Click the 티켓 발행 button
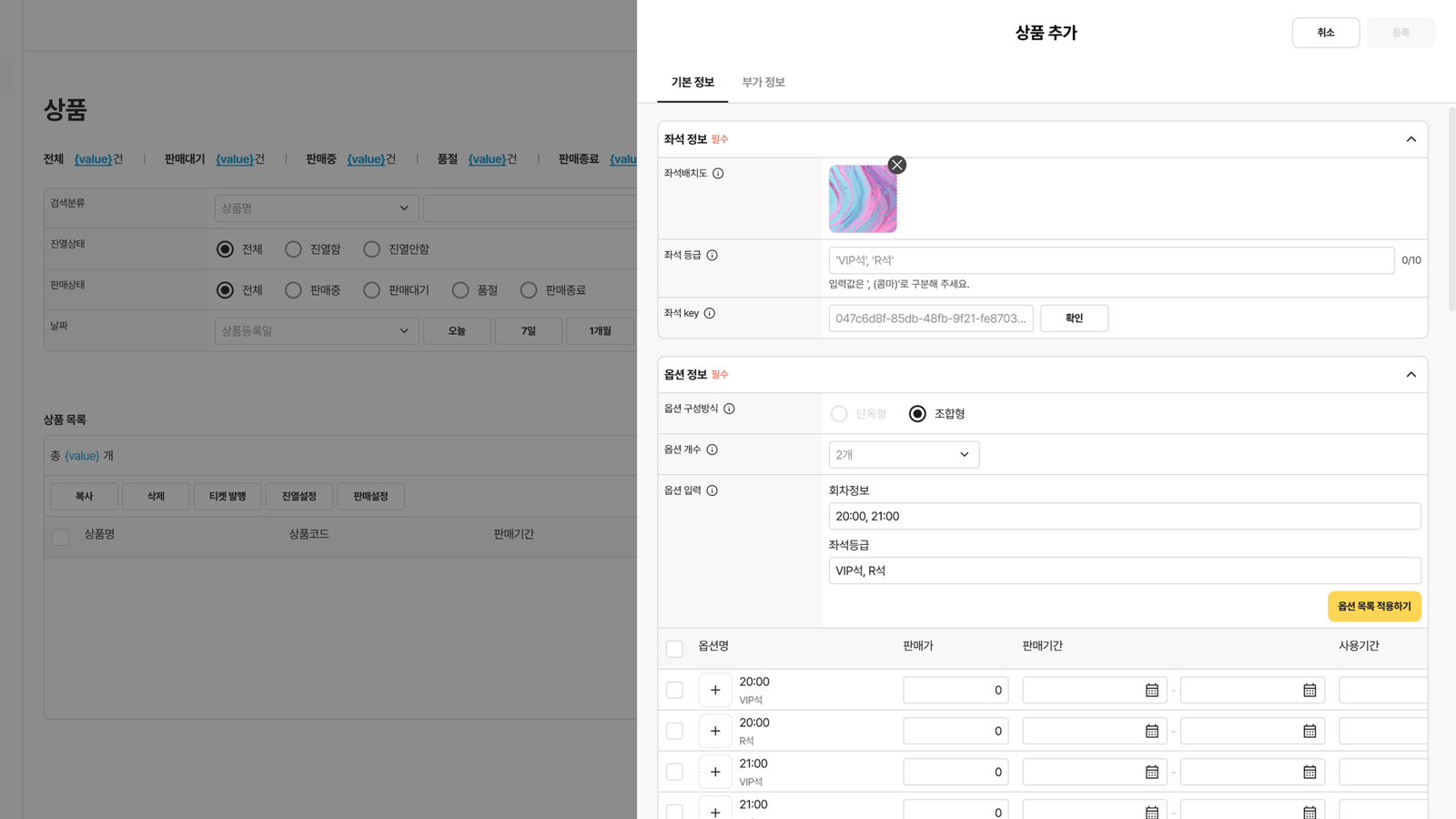The height and width of the screenshot is (819, 1456). 227,496
